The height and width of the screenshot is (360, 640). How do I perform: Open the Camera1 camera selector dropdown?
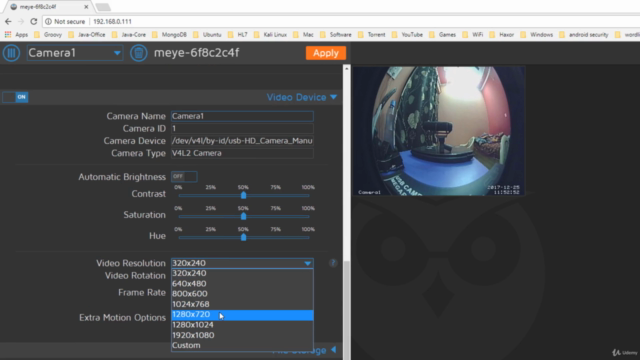pos(75,53)
